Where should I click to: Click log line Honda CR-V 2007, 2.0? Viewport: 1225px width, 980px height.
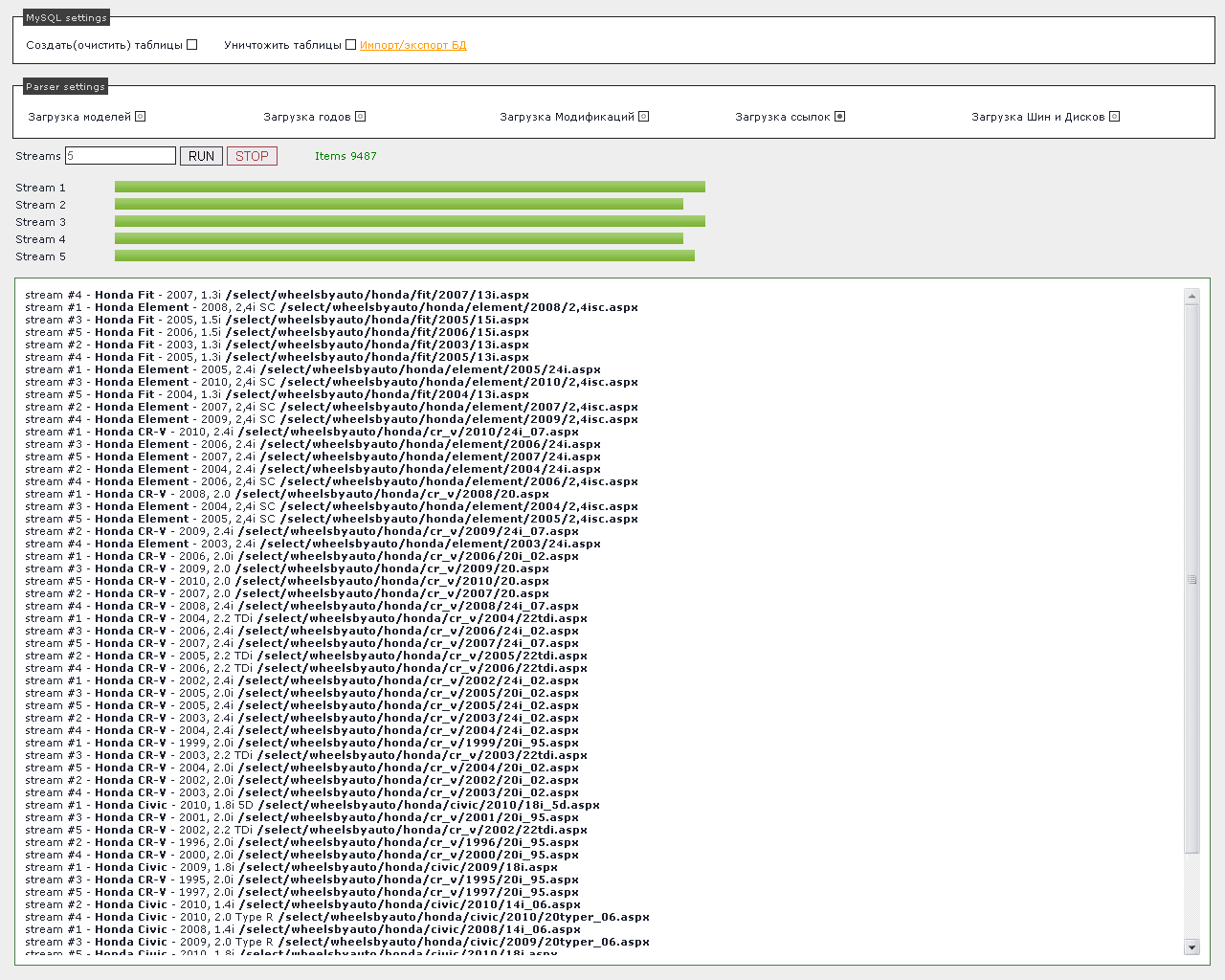pos(287,593)
